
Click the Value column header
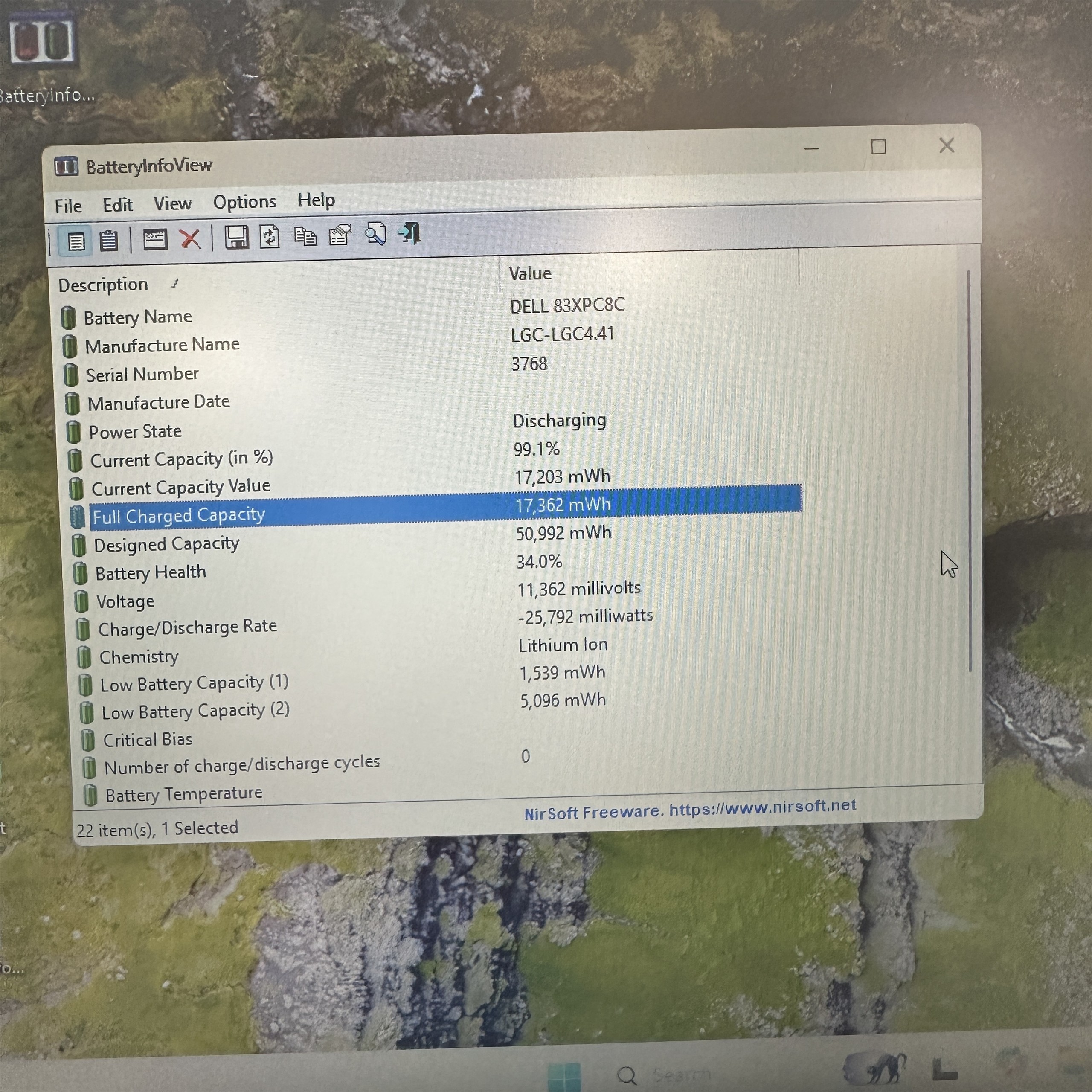click(530, 273)
